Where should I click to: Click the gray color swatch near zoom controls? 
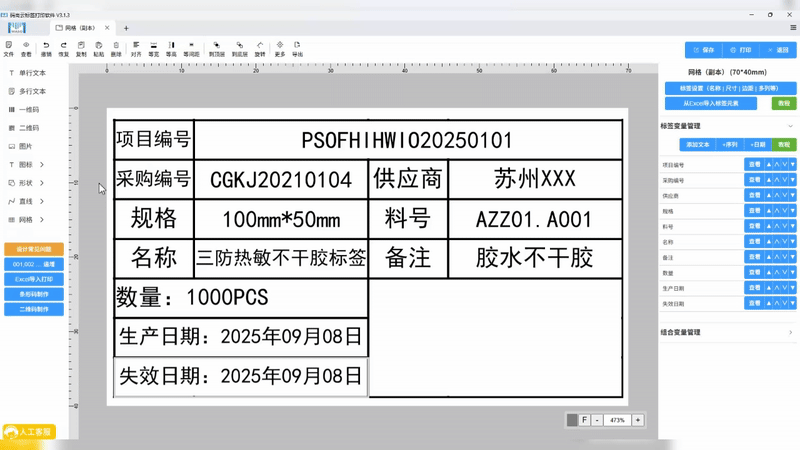pos(572,420)
